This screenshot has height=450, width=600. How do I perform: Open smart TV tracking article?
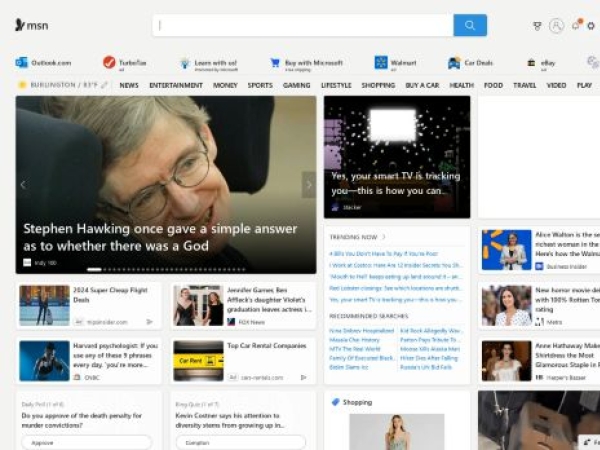coord(396,183)
